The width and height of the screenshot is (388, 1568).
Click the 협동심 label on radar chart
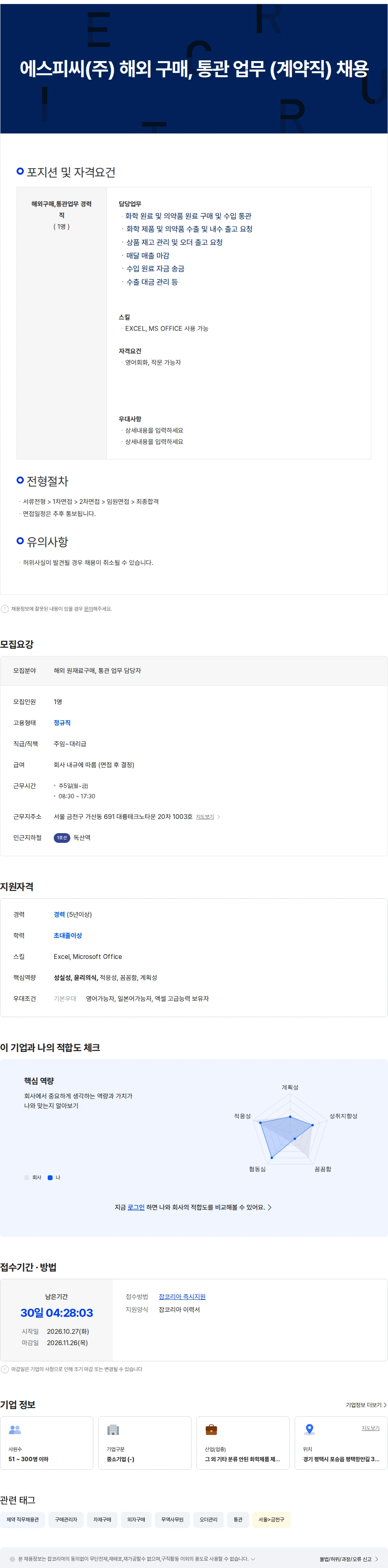[257, 1169]
